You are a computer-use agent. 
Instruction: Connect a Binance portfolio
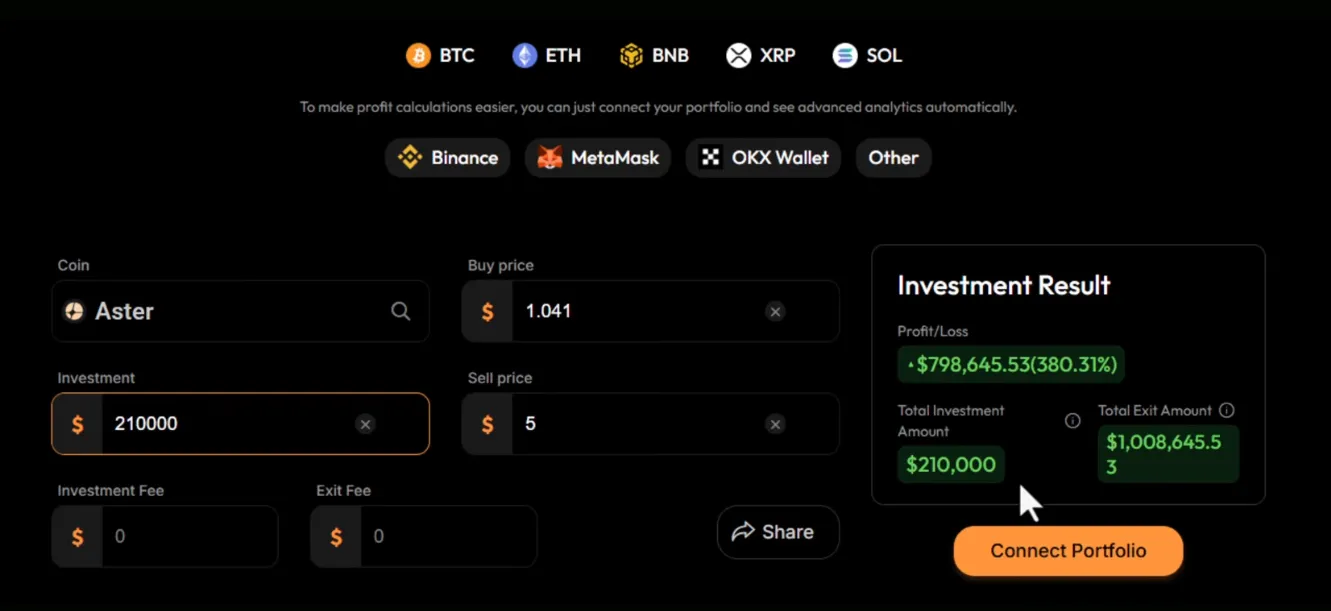(448, 158)
